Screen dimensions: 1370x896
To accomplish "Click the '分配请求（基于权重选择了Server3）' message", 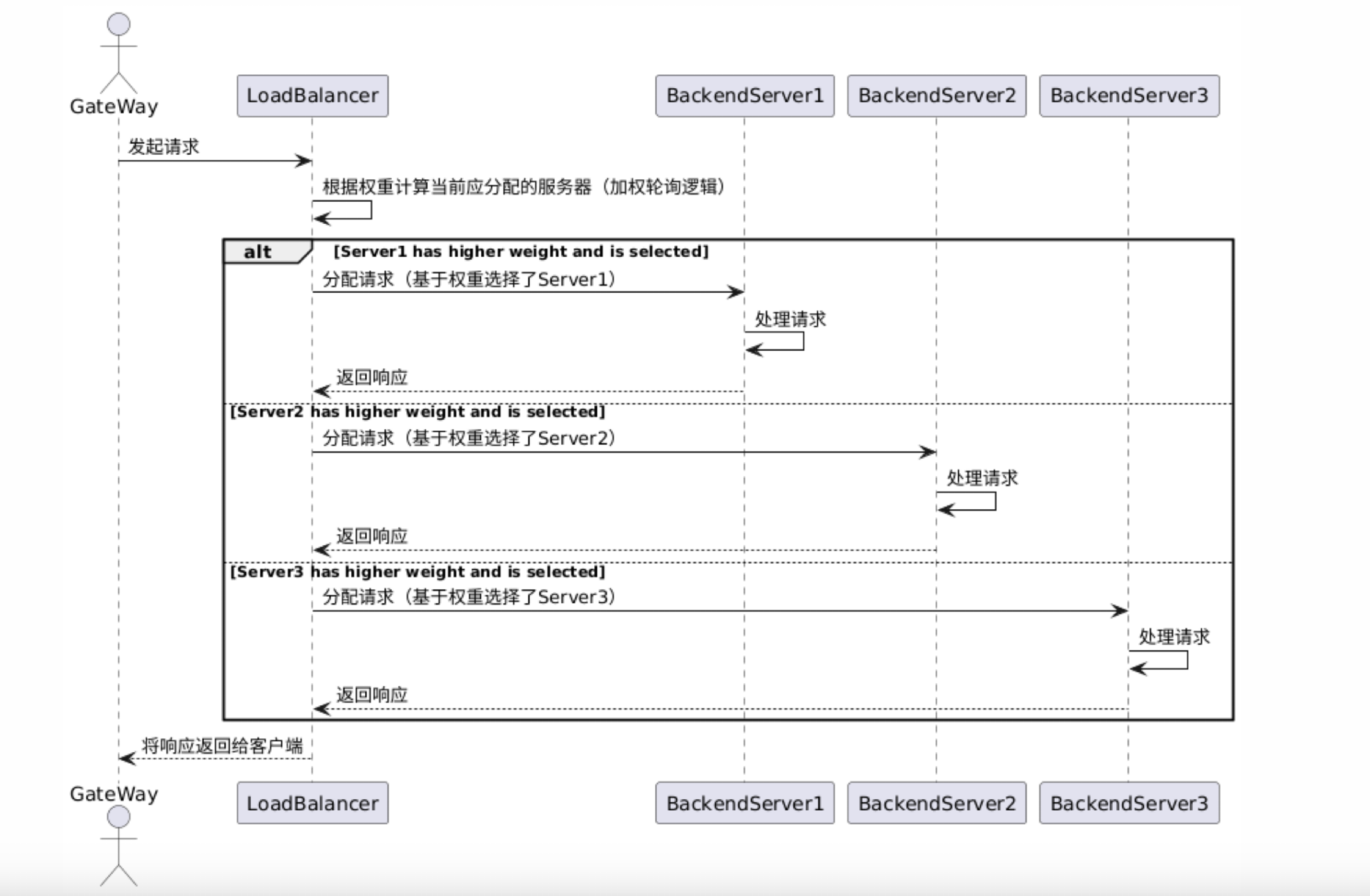I will tap(469, 597).
